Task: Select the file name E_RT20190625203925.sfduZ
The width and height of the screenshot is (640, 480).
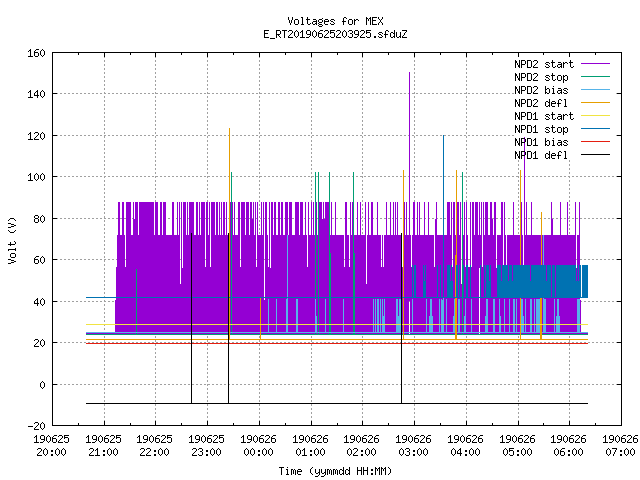Action: coord(335,34)
